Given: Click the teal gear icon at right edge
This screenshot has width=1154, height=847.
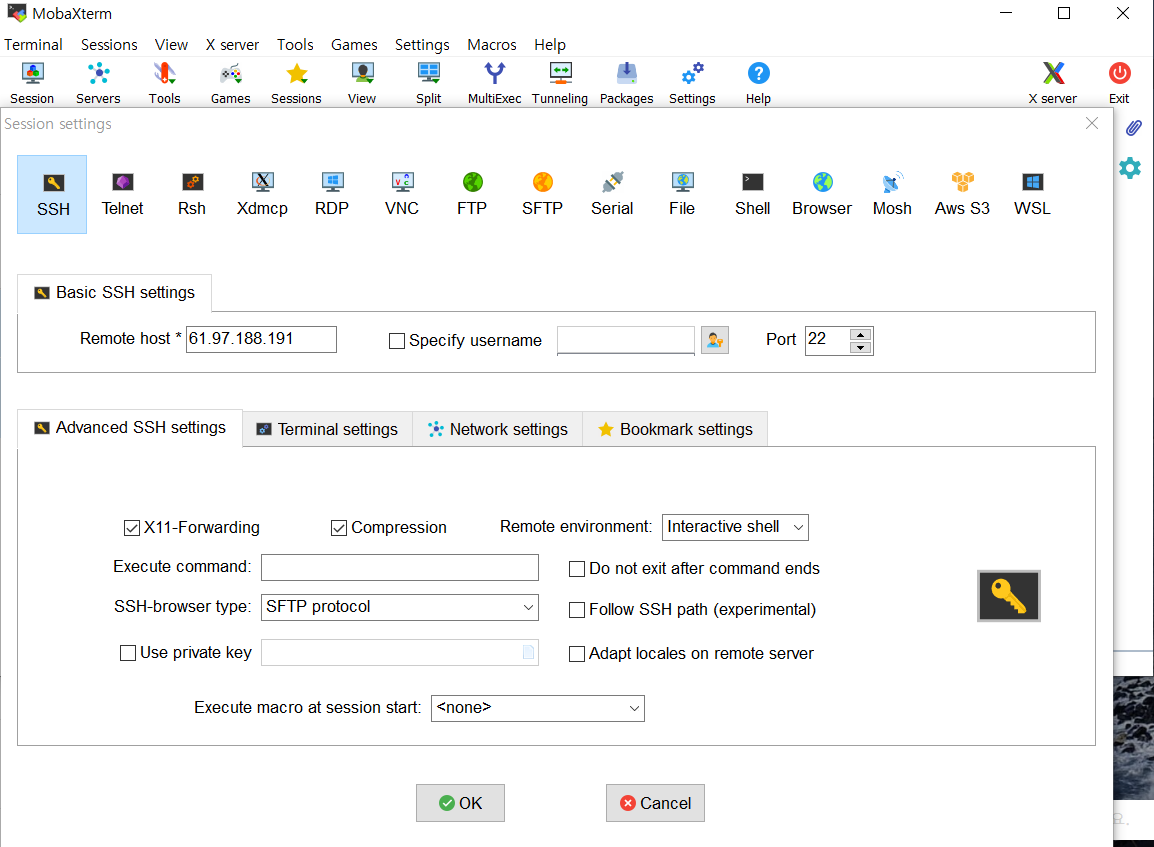Looking at the screenshot, I should coord(1130,169).
